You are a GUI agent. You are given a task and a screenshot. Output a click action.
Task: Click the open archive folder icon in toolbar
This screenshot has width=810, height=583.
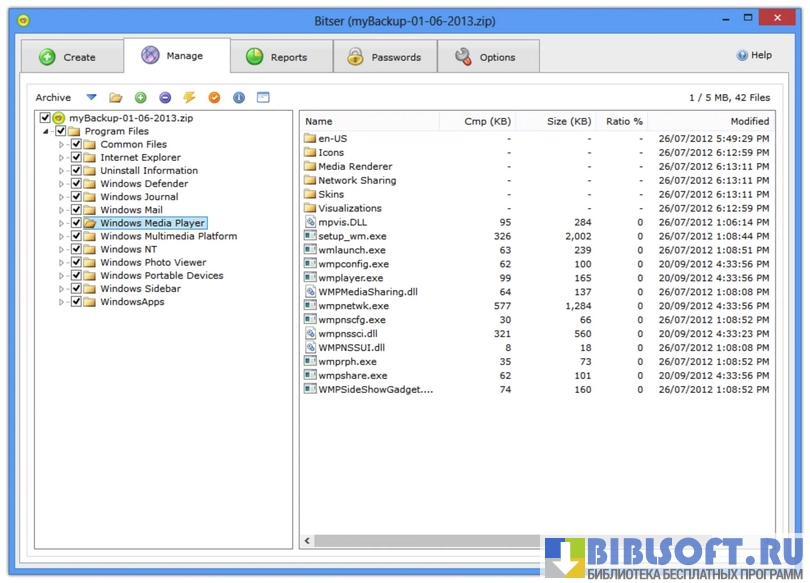(116, 98)
